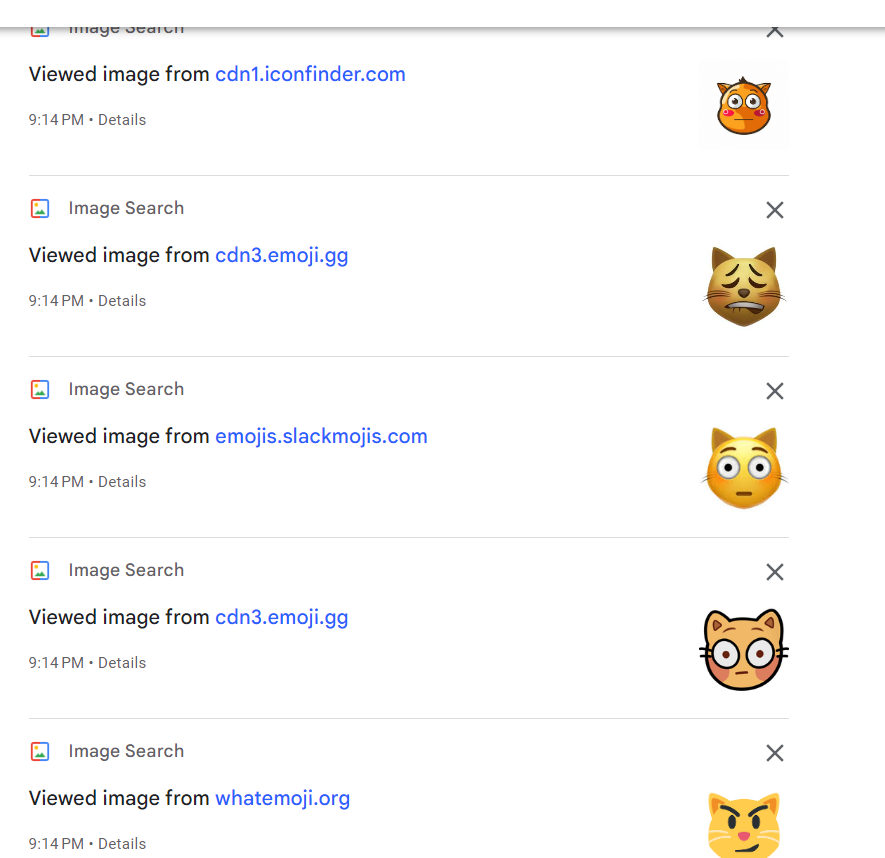Open the cat with glasses thumbnail
Viewport: 885px width, 858px height.
(744, 649)
